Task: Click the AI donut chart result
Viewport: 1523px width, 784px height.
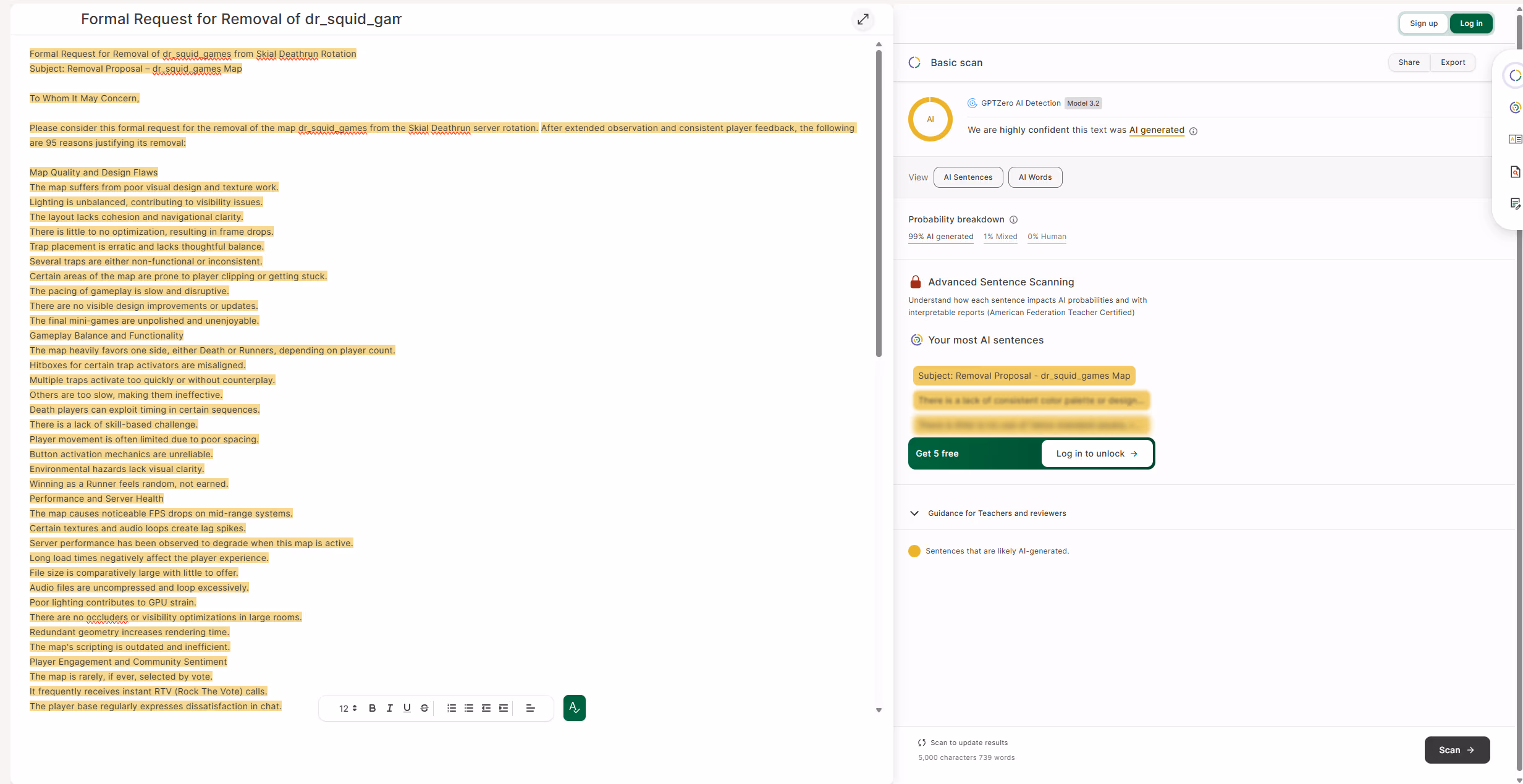Action: pyautogui.click(x=930, y=119)
